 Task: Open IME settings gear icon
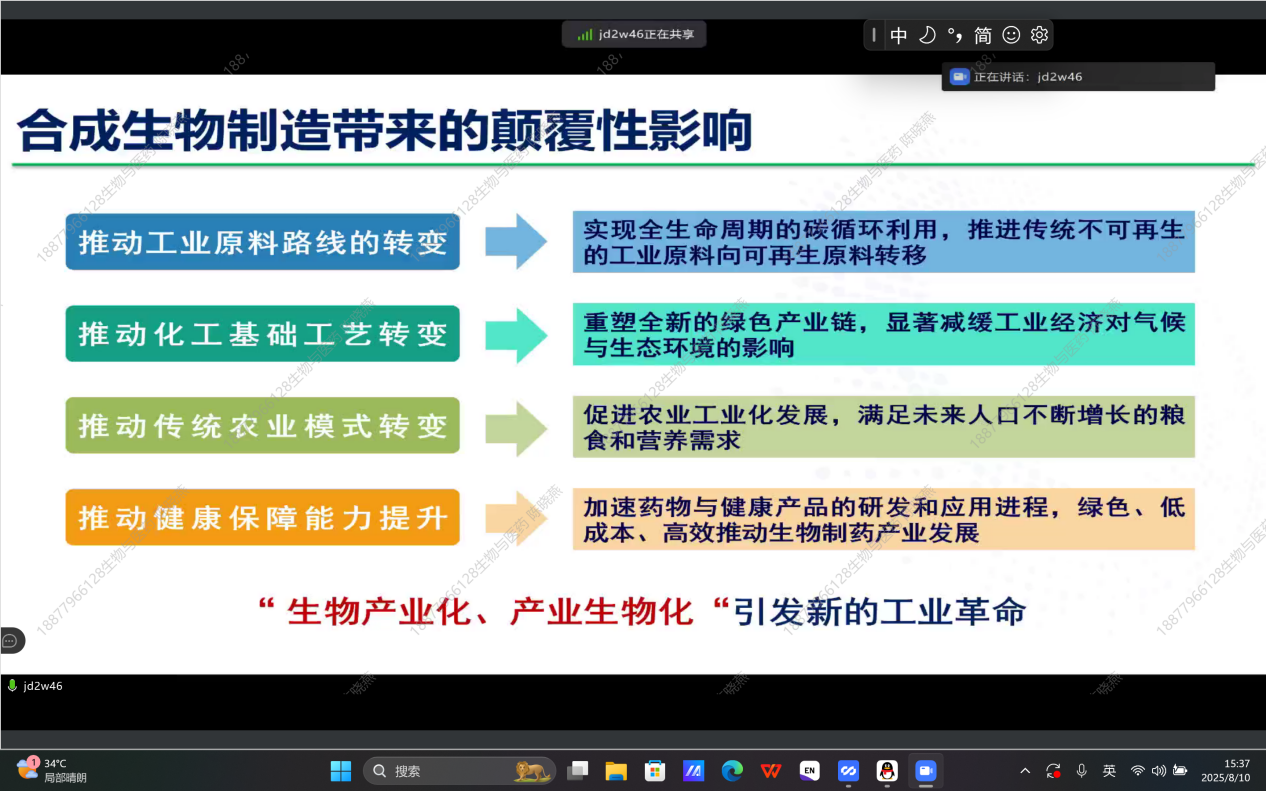[1039, 35]
